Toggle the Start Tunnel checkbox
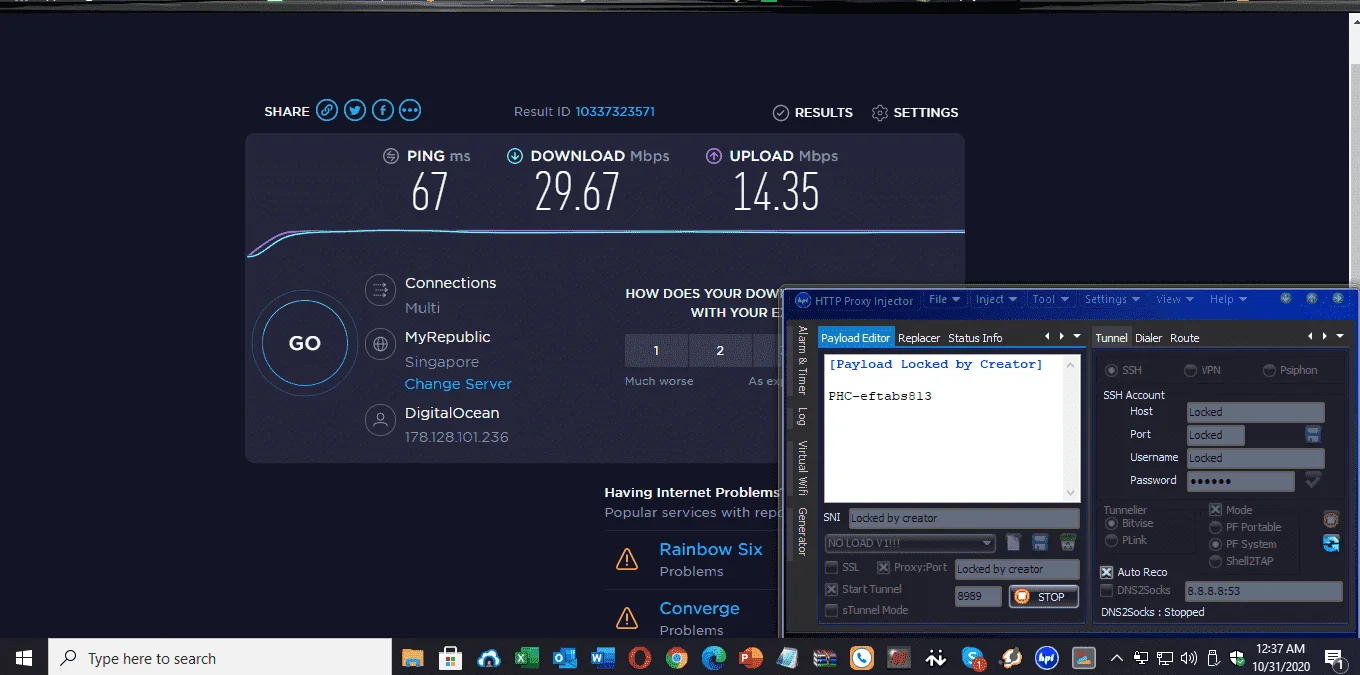Screen dimensions: 1360x675 832,589
